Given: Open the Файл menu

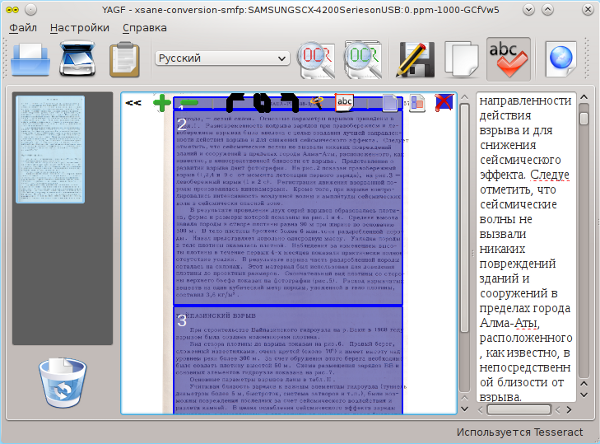Looking at the screenshot, I should [x=23, y=27].
